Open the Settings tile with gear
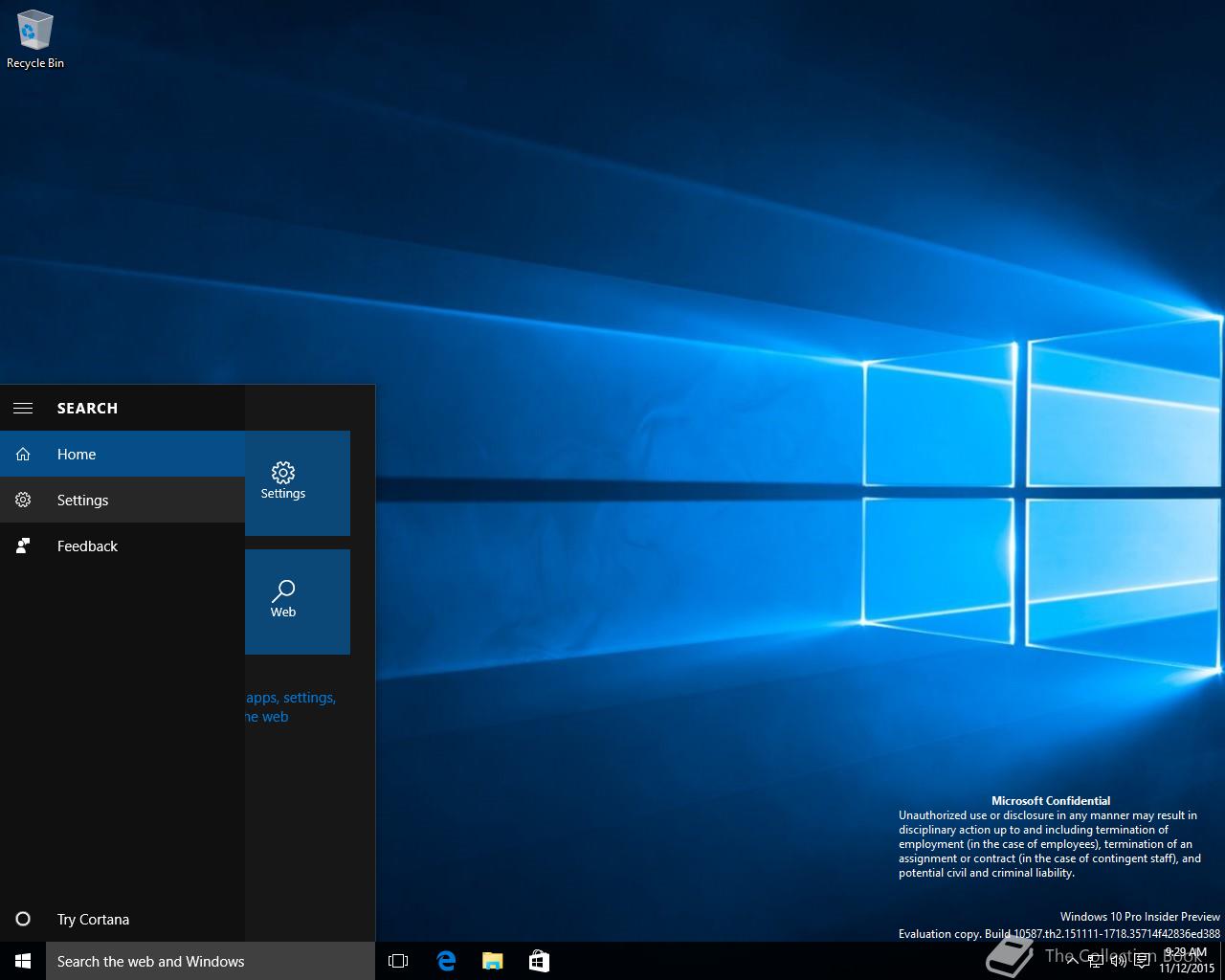1225x980 pixels. click(298, 482)
